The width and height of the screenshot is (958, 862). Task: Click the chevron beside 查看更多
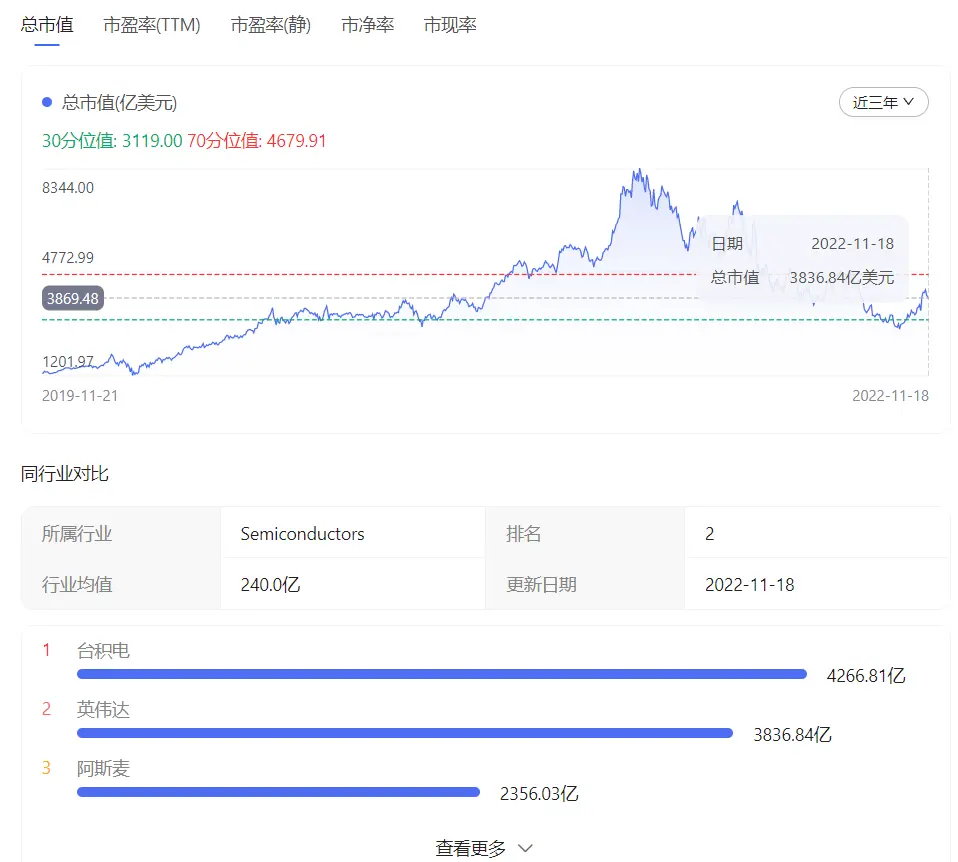coord(525,848)
